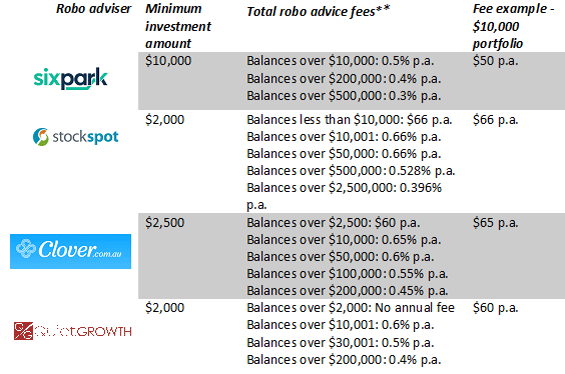Click Six Park's $10,000 minimum investment cell

tap(168, 61)
